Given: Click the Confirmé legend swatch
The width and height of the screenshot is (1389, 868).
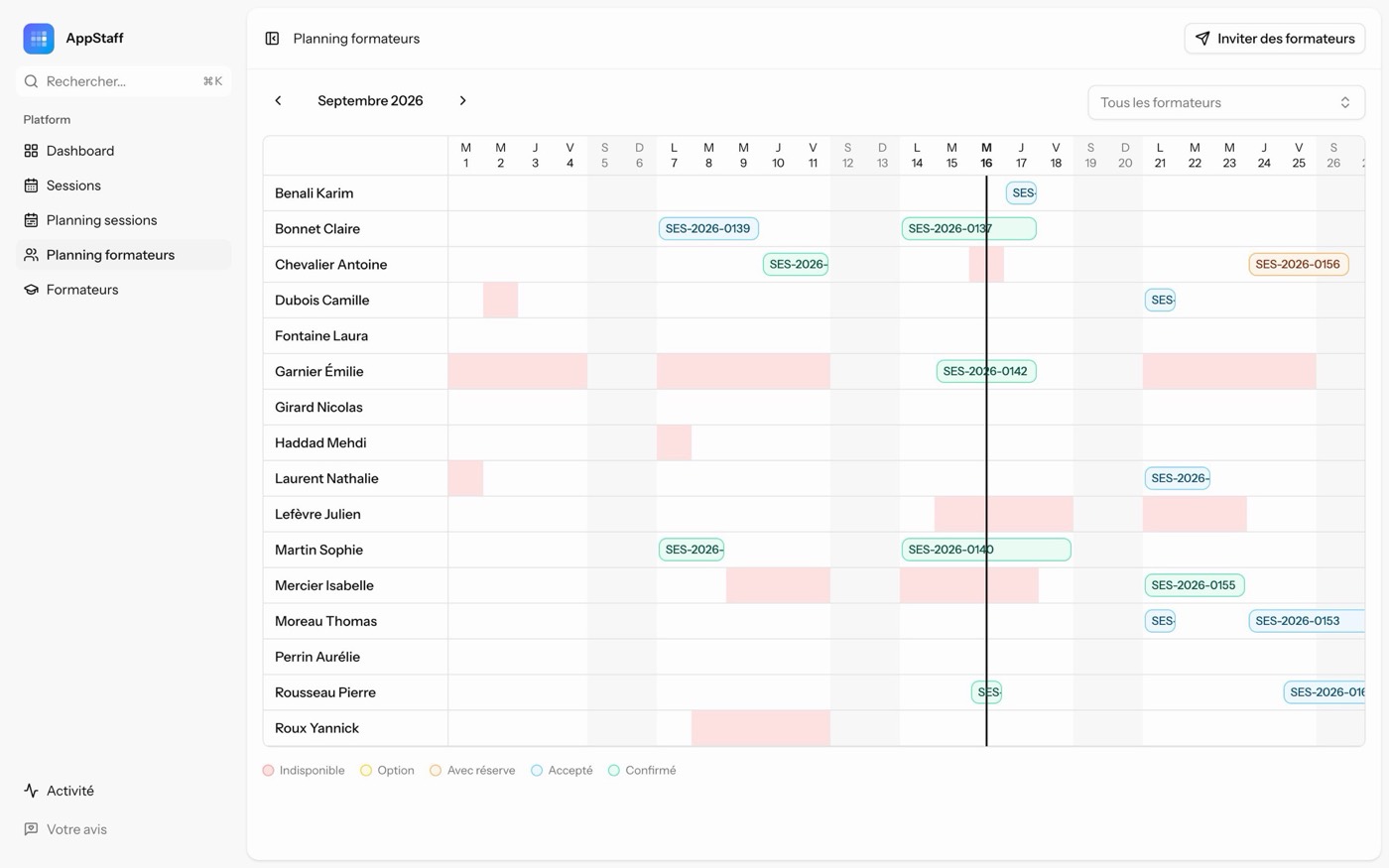Looking at the screenshot, I should [x=614, y=771].
